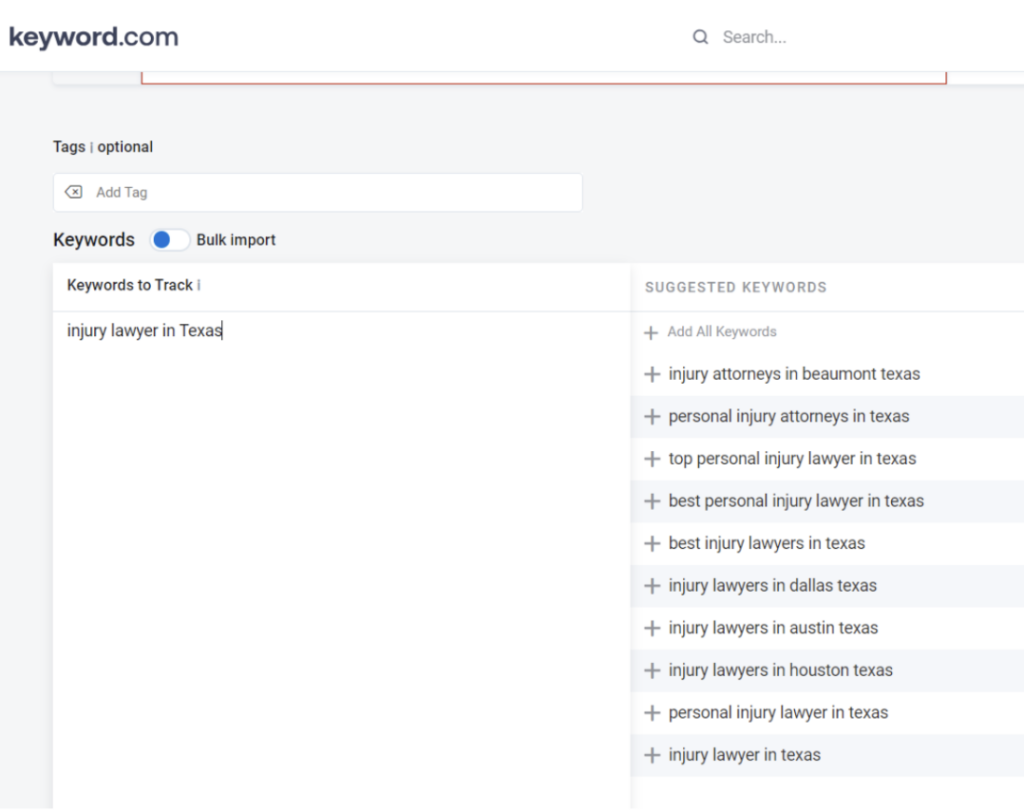The image size is (1024, 811).
Task: Click inside the Add Tag input field
Action: [300, 191]
